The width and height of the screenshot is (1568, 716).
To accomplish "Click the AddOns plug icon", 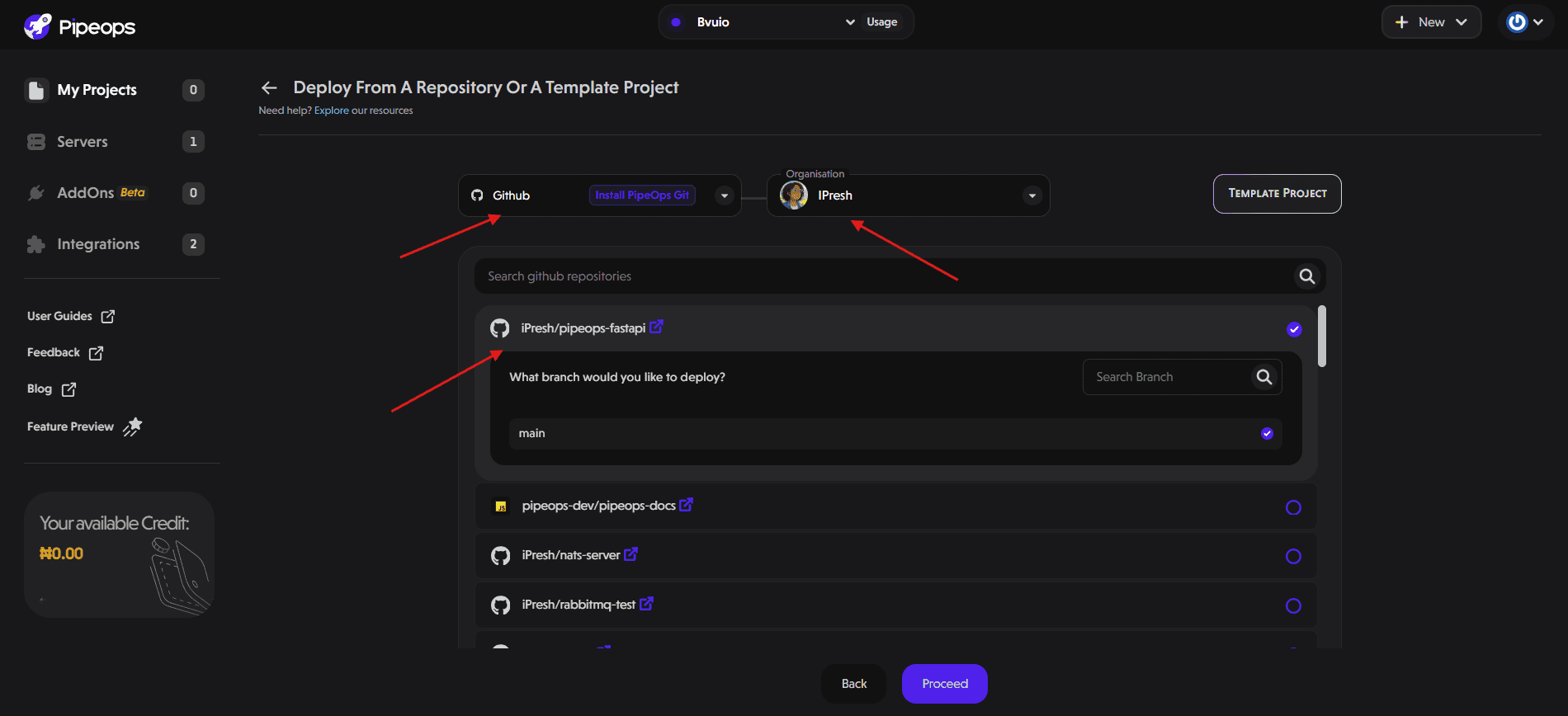I will [x=36, y=193].
